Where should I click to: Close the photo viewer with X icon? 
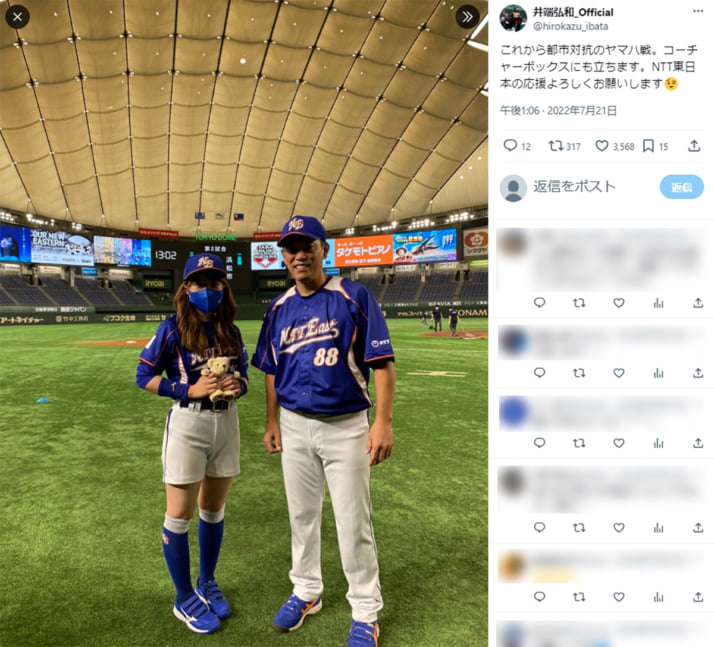point(17,17)
